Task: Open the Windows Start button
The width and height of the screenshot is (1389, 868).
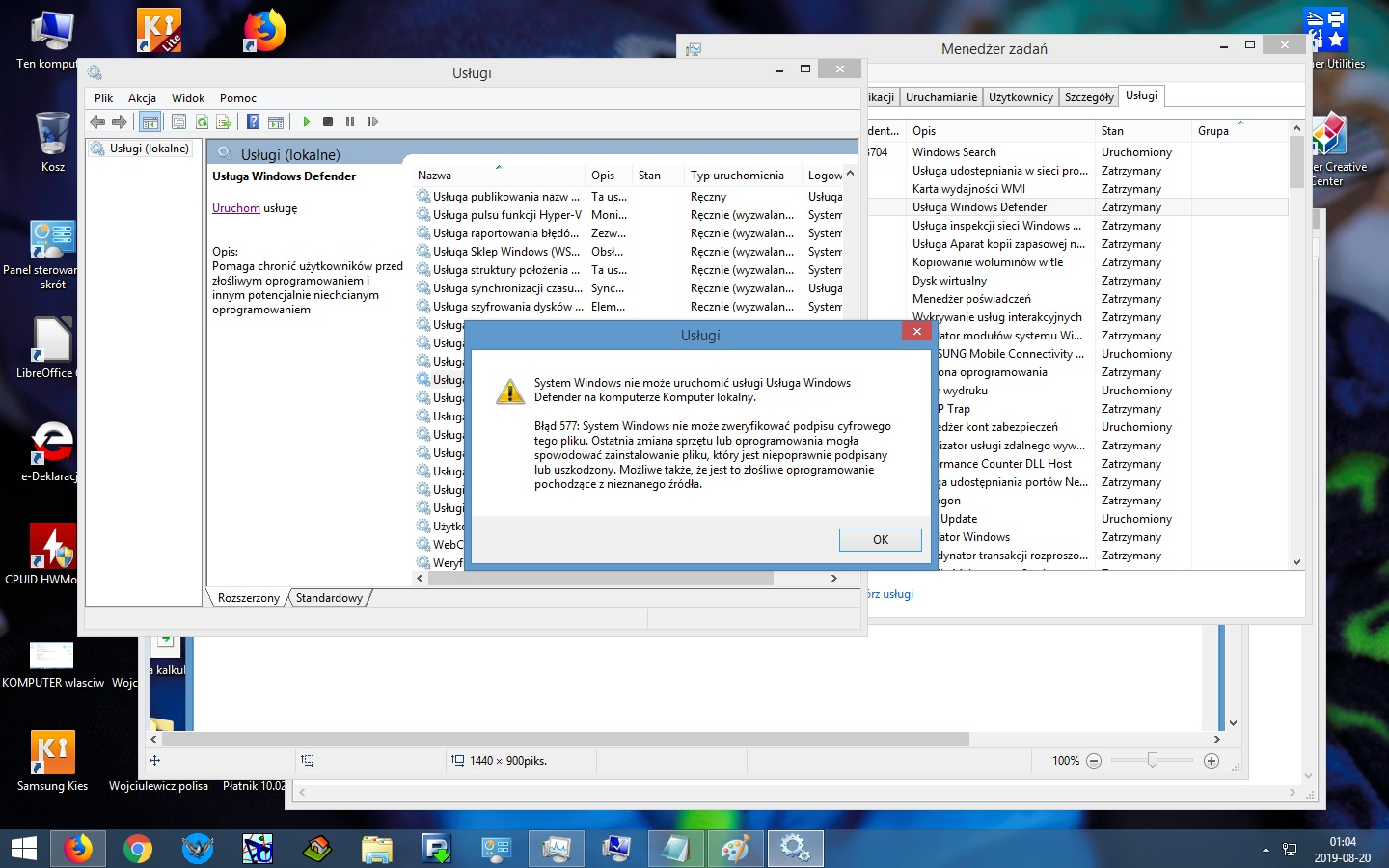Action: (x=24, y=849)
